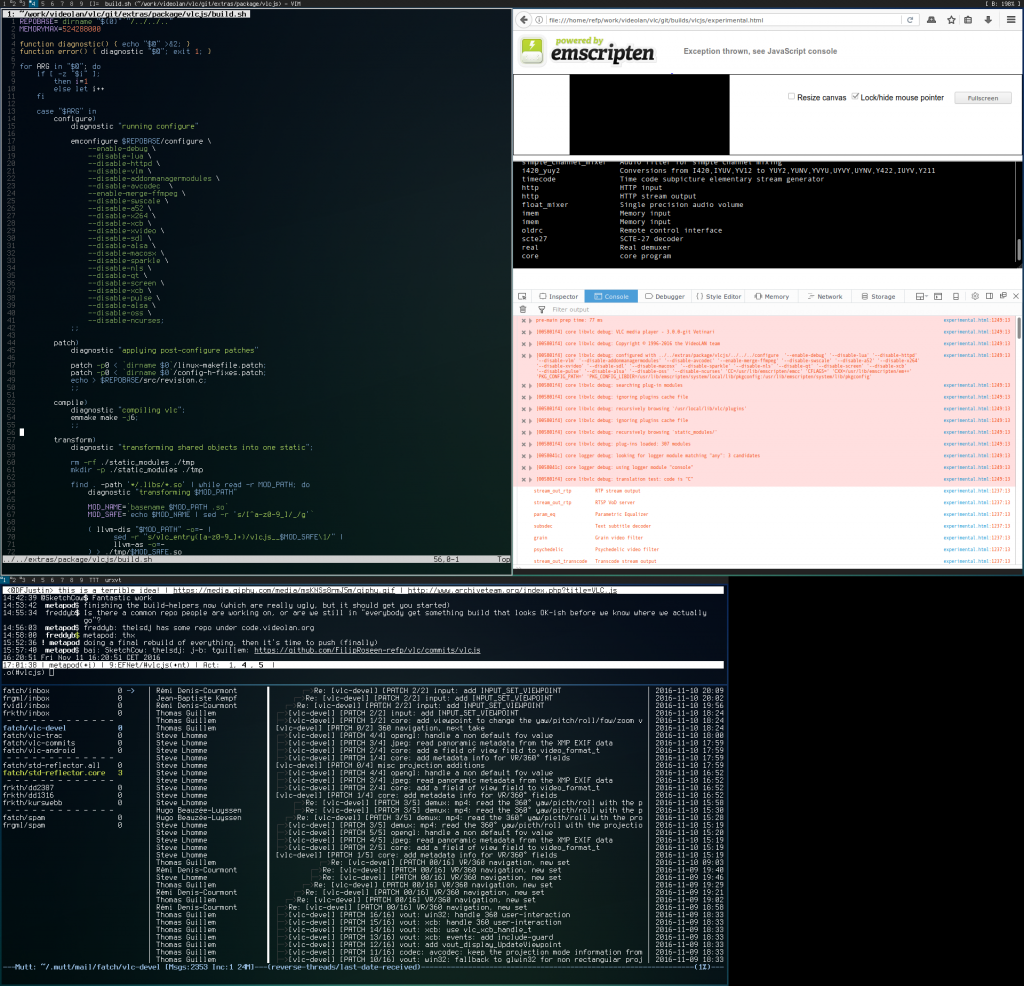Expand the 'pre-main prep time' console entry
The image size is (1024, 986).
530,321
